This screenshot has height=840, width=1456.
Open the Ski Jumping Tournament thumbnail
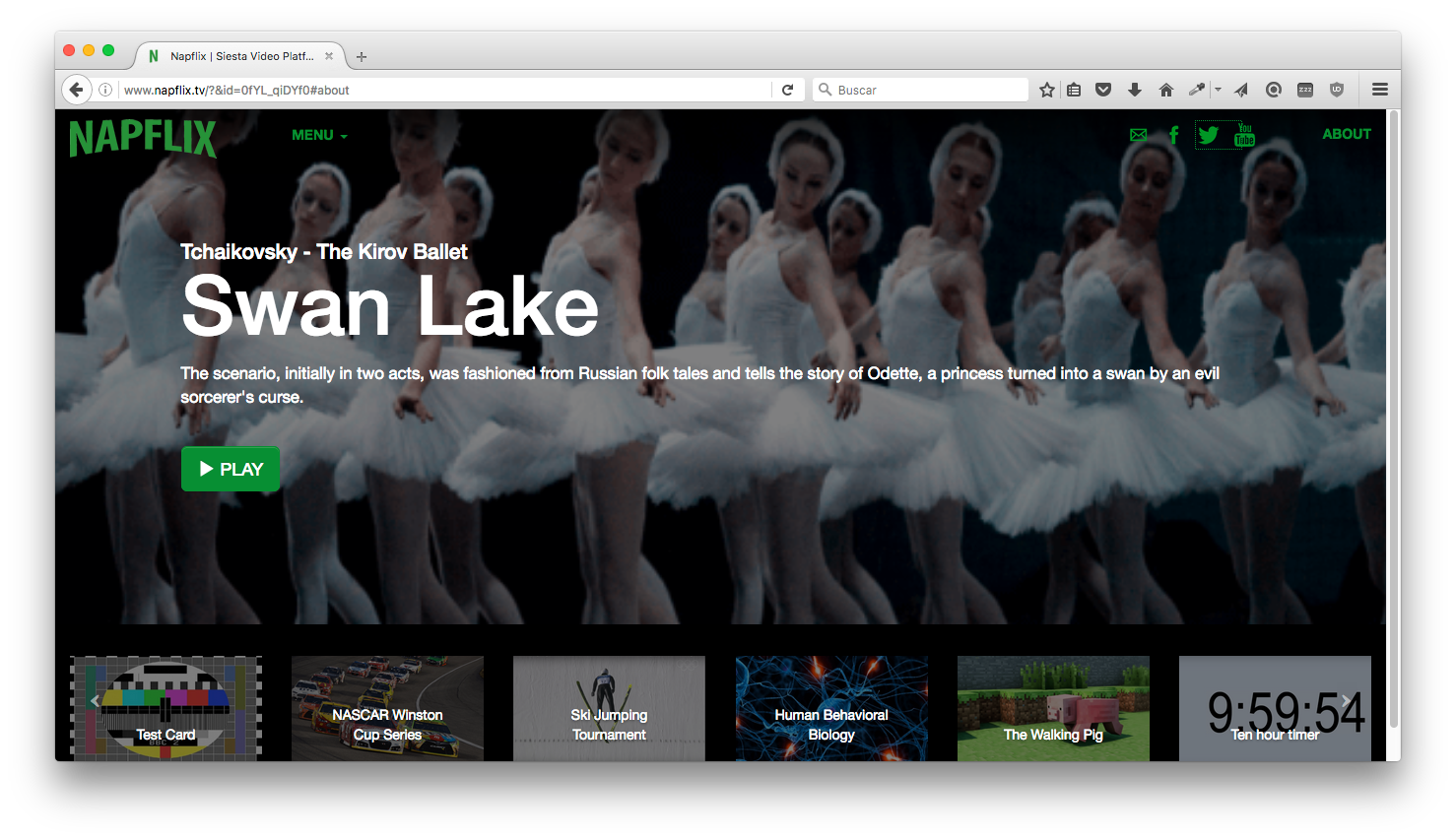tap(609, 708)
